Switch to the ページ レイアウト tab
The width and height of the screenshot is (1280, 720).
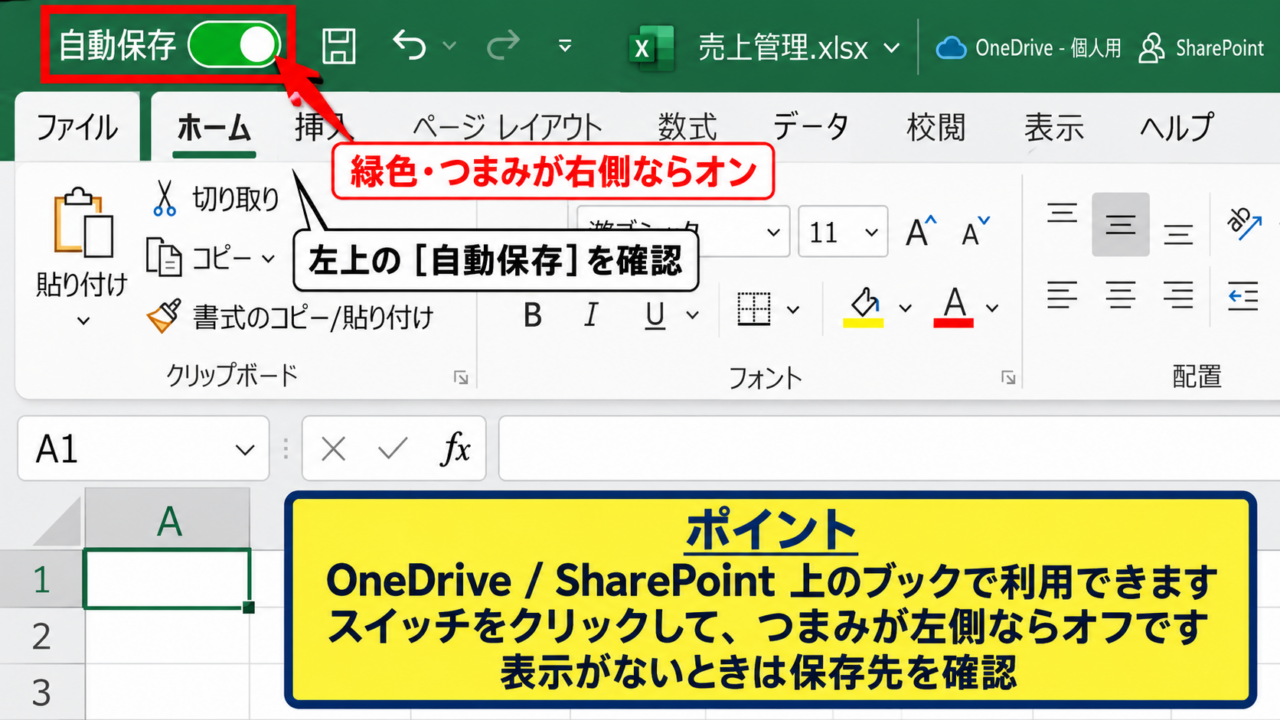pyautogui.click(x=507, y=128)
